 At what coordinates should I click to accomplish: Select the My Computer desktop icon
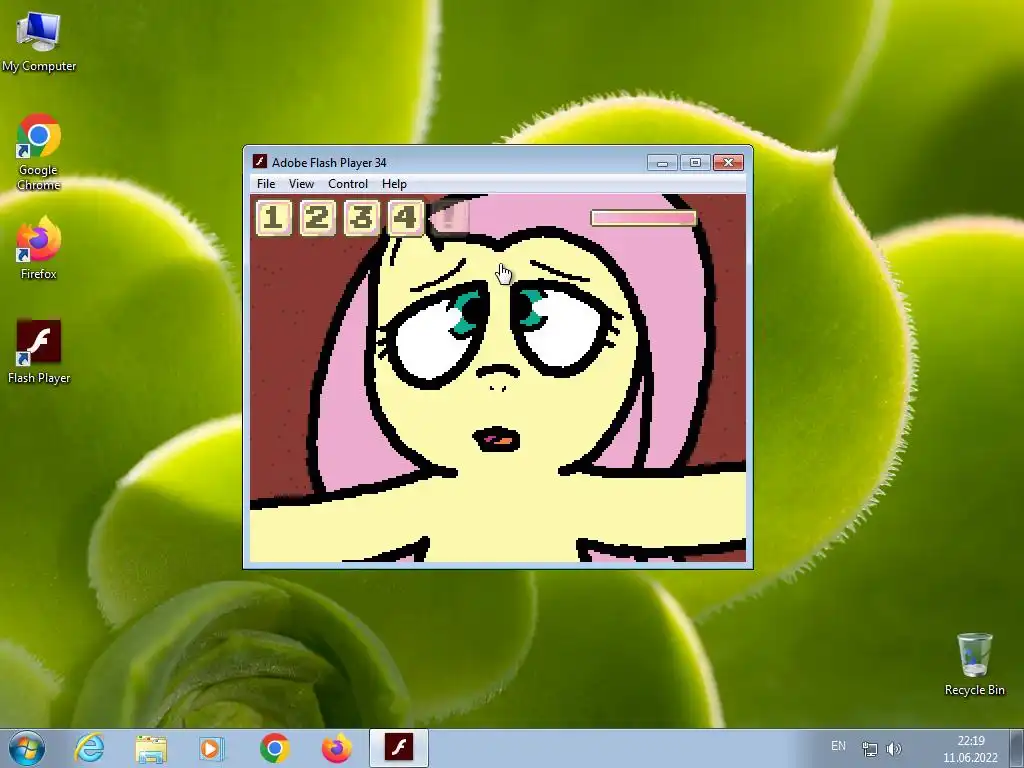point(39,41)
